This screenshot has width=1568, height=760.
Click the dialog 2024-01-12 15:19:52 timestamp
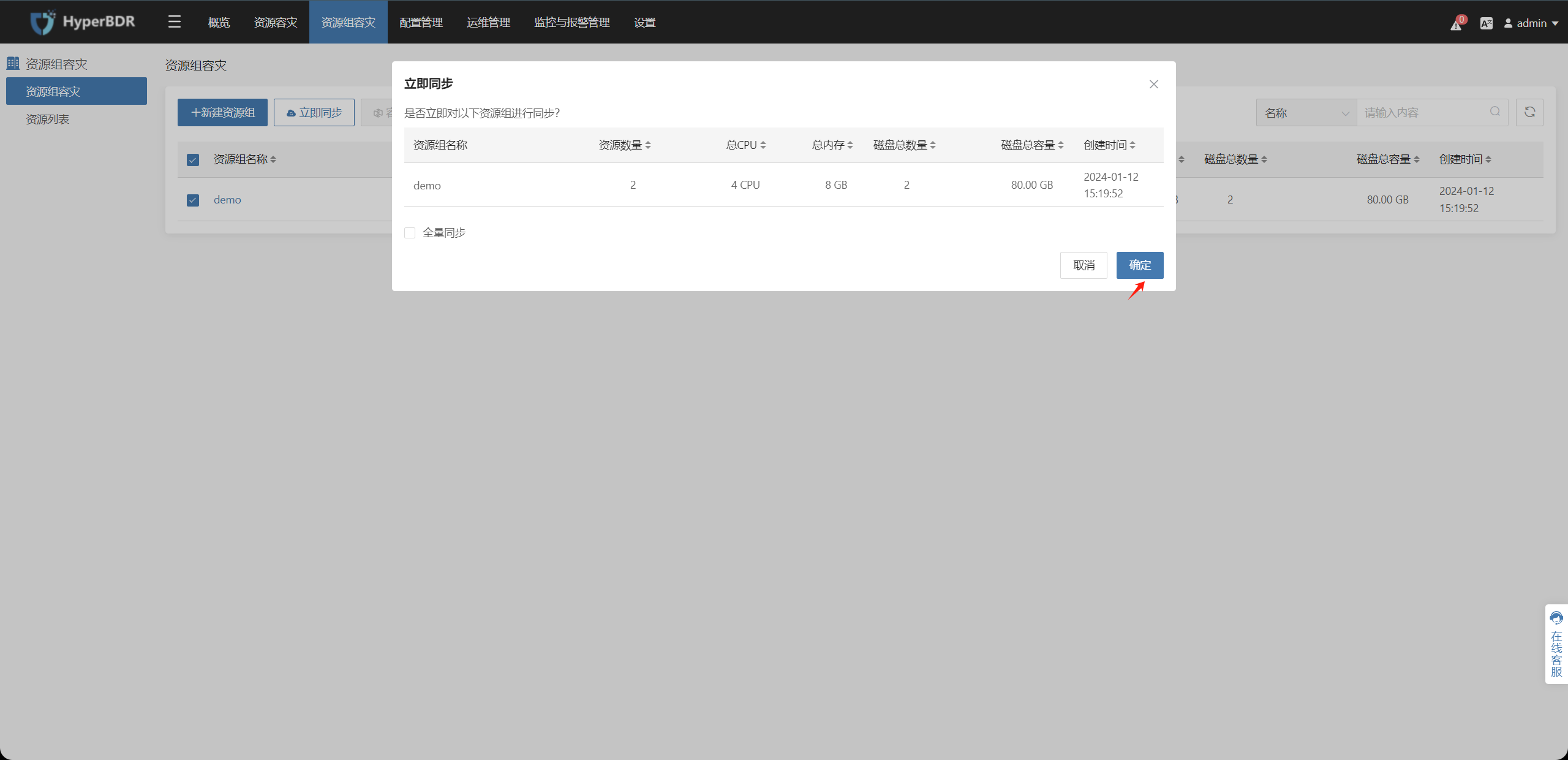(1111, 185)
